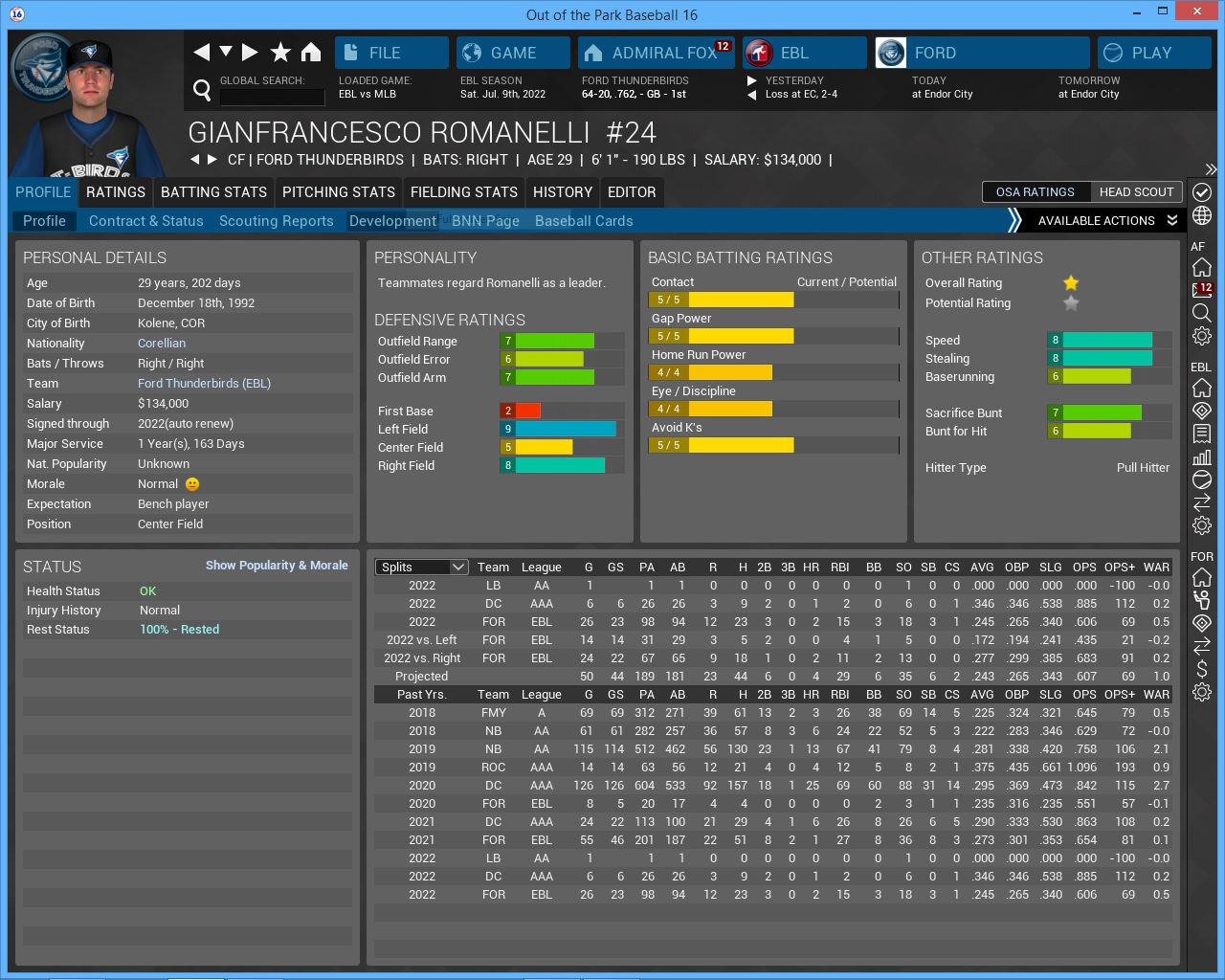
Task: Click the home icon beside the bookmark star
Action: (x=311, y=53)
